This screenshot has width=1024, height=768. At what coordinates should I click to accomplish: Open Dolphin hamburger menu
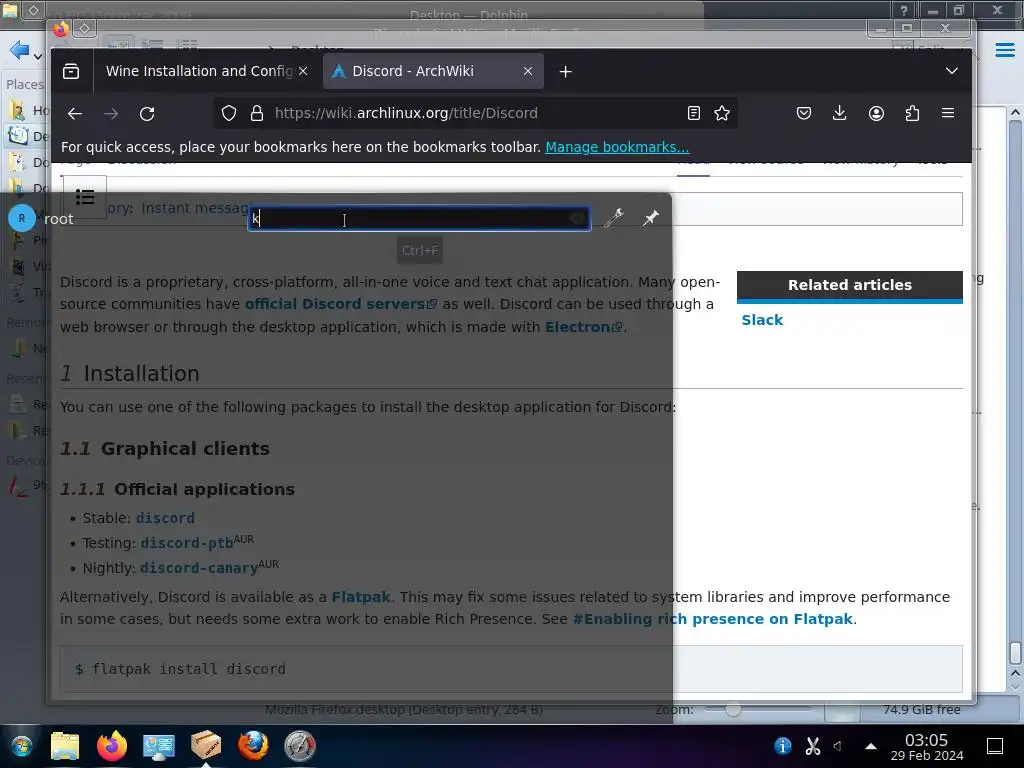(x=1005, y=50)
